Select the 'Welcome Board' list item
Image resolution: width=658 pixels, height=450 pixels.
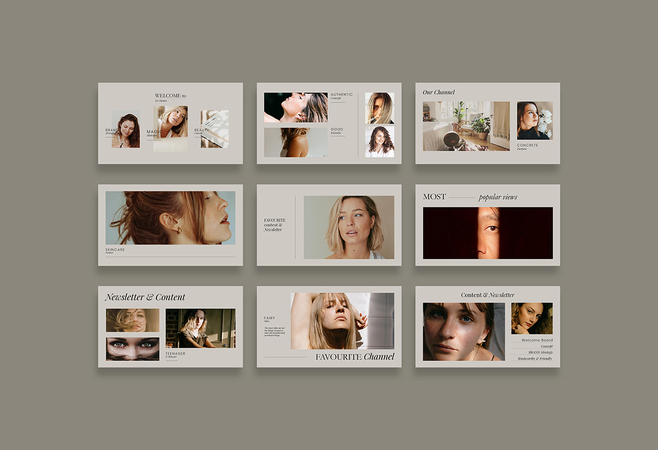pyautogui.click(x=535, y=340)
